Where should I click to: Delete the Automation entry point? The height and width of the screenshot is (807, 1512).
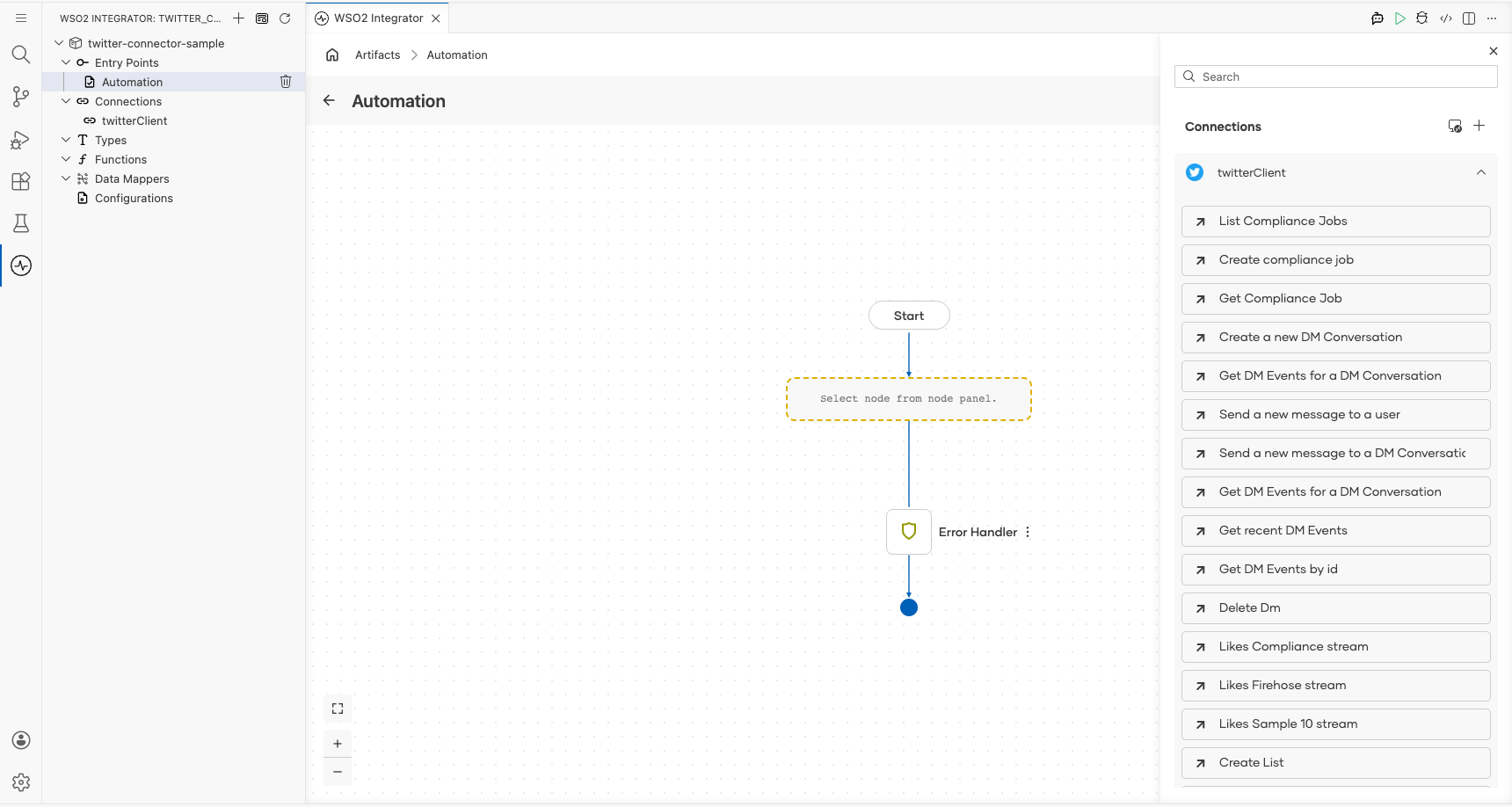click(286, 82)
